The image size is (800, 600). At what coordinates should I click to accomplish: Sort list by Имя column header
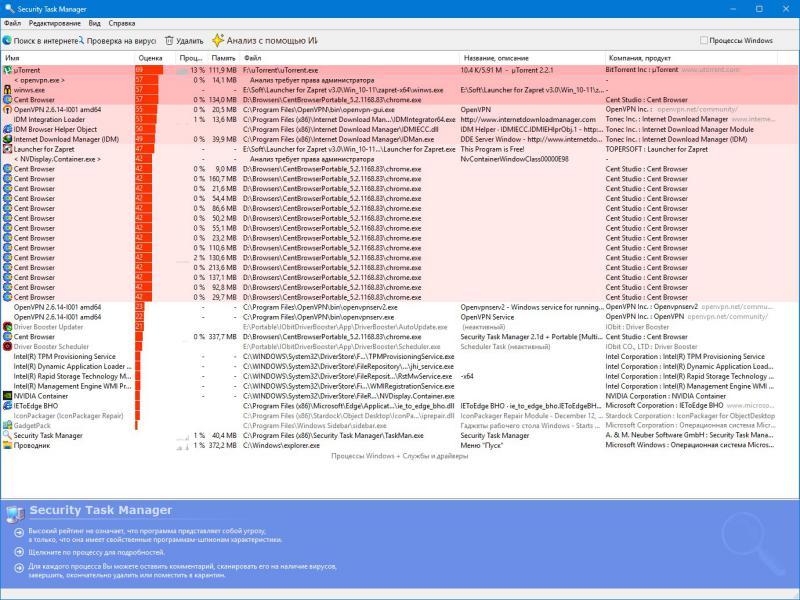pyautogui.click(x=12, y=58)
